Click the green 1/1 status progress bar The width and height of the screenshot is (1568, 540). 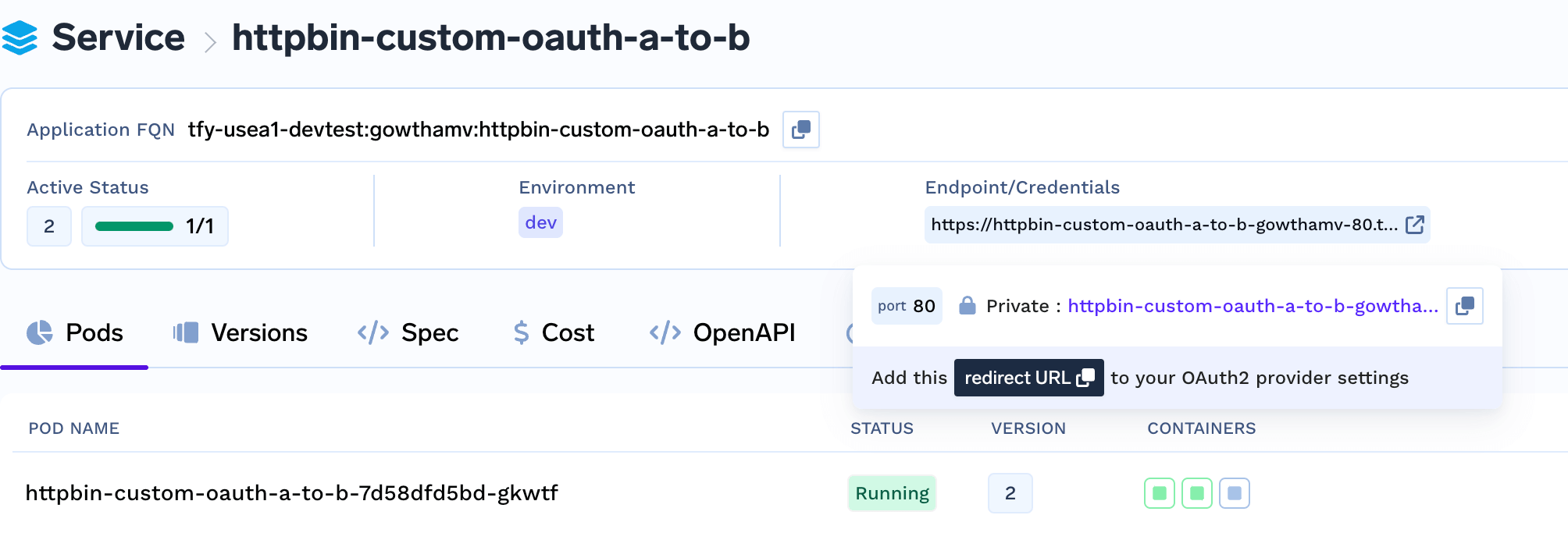click(x=134, y=226)
